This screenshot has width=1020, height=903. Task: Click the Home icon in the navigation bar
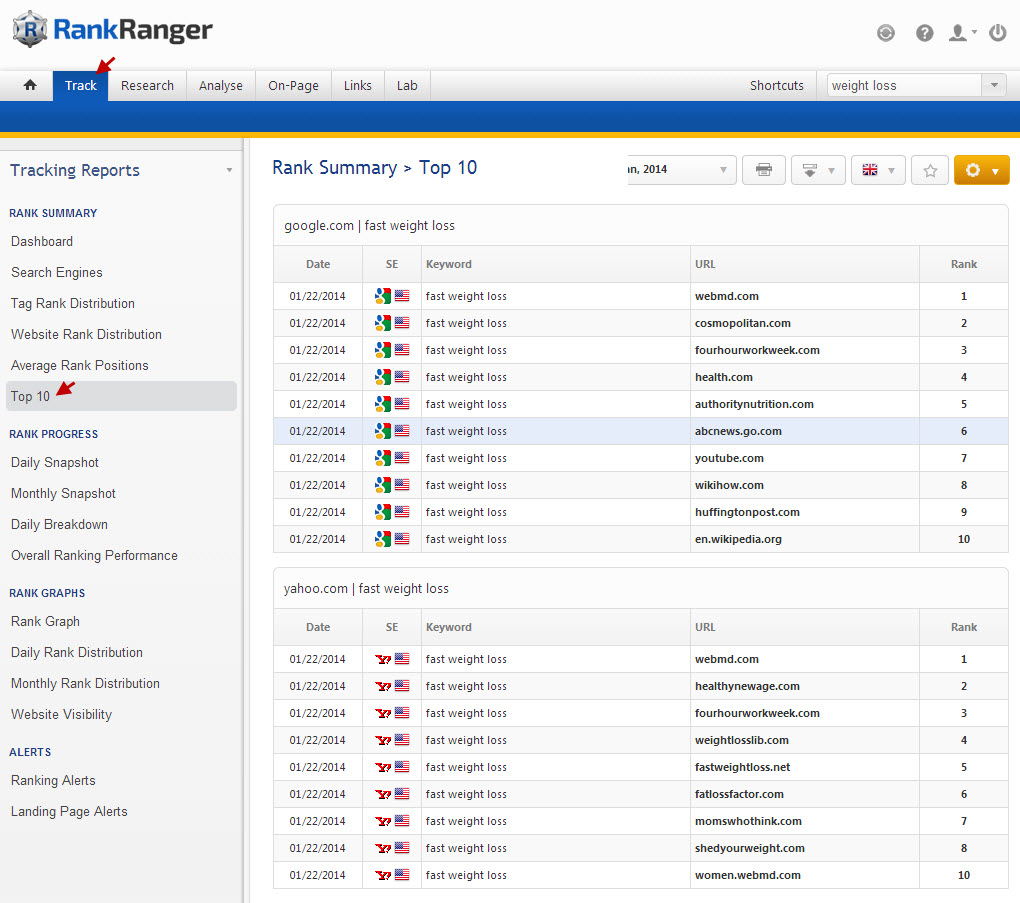tap(30, 86)
